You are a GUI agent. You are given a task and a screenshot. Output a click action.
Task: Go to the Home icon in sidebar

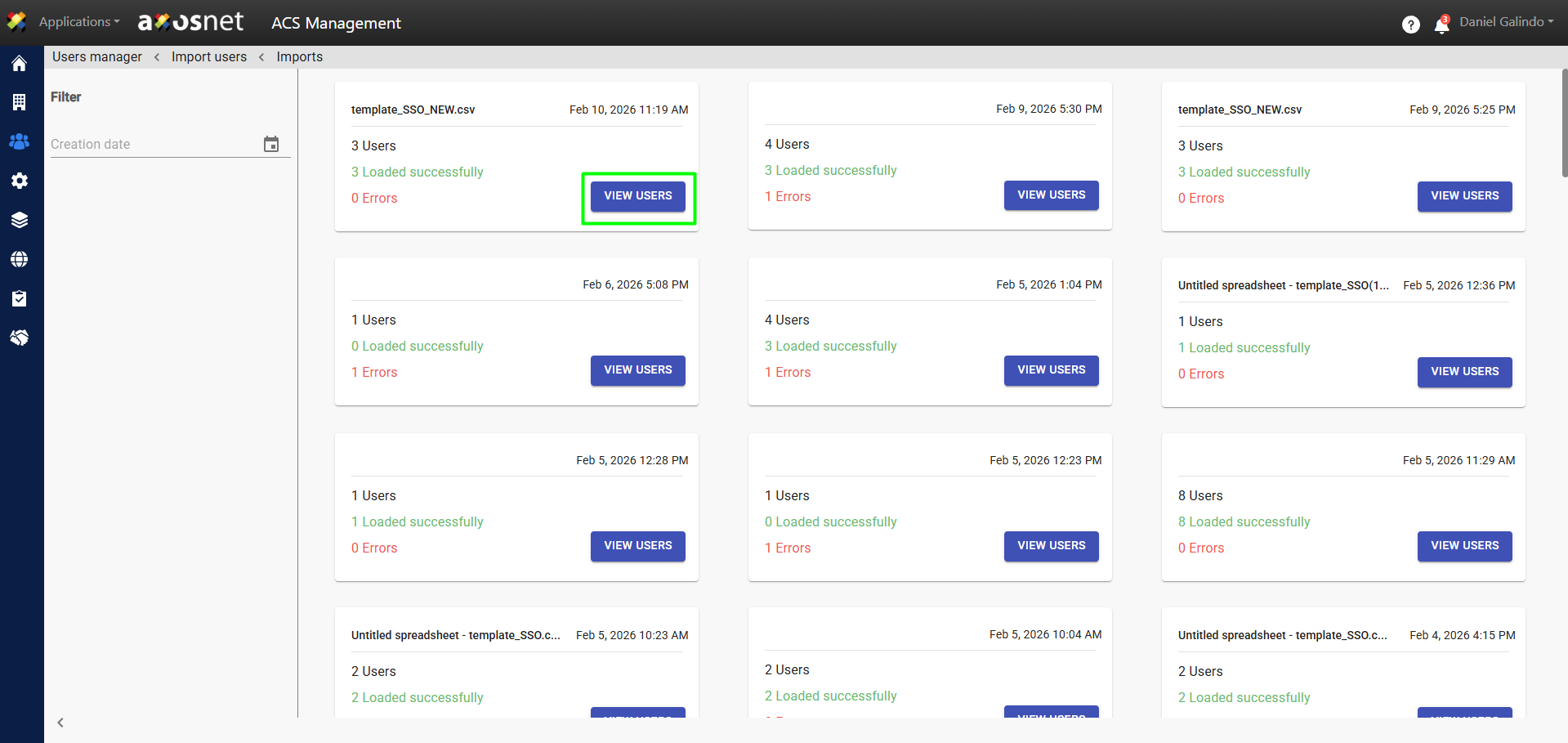pos(20,64)
